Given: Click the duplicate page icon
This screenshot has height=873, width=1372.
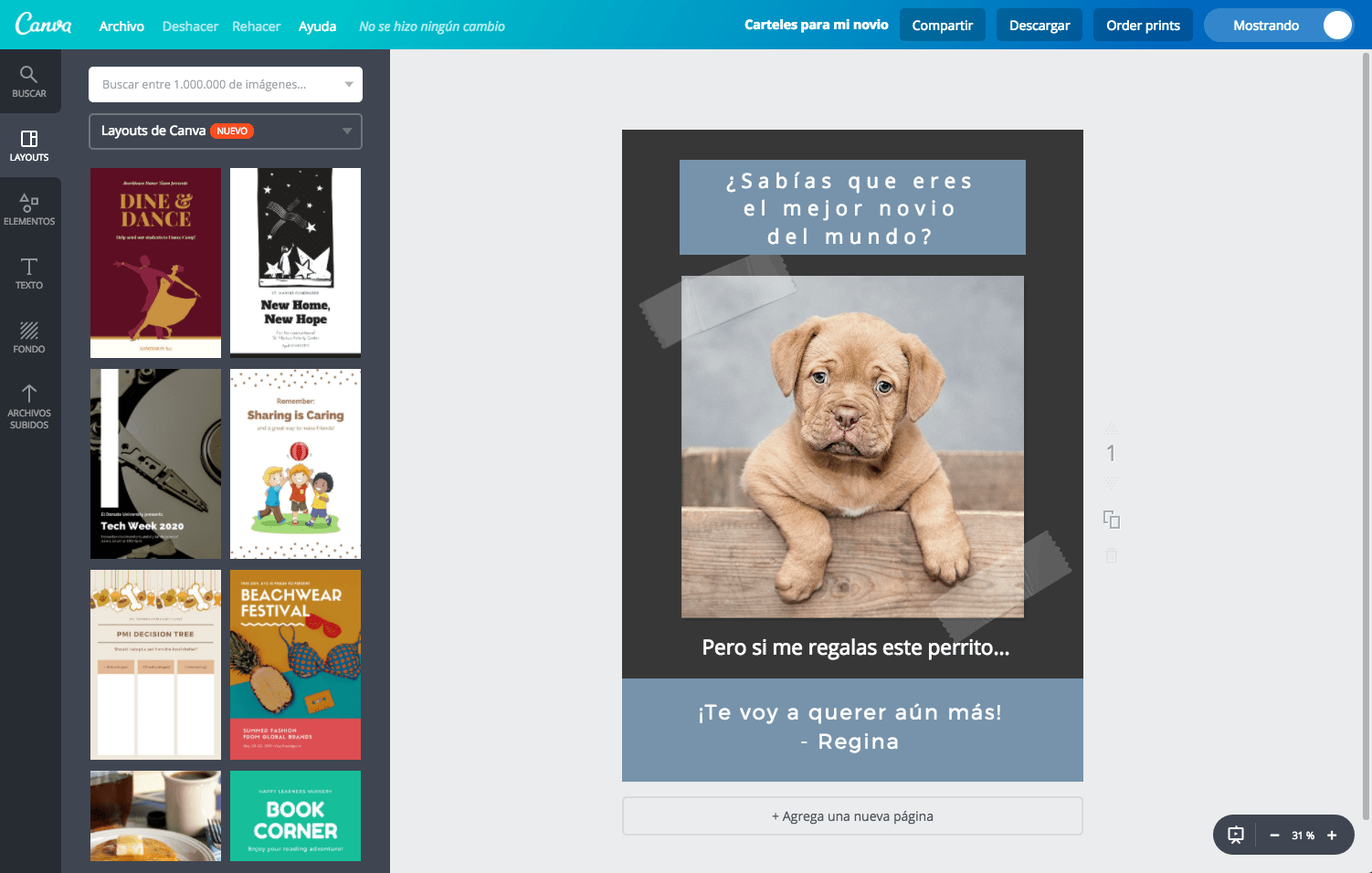Looking at the screenshot, I should click(x=1112, y=520).
